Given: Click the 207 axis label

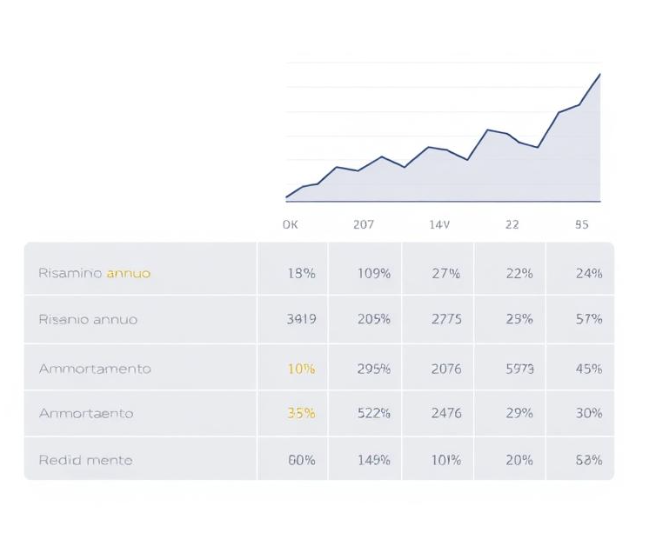Looking at the screenshot, I should pos(363,225).
